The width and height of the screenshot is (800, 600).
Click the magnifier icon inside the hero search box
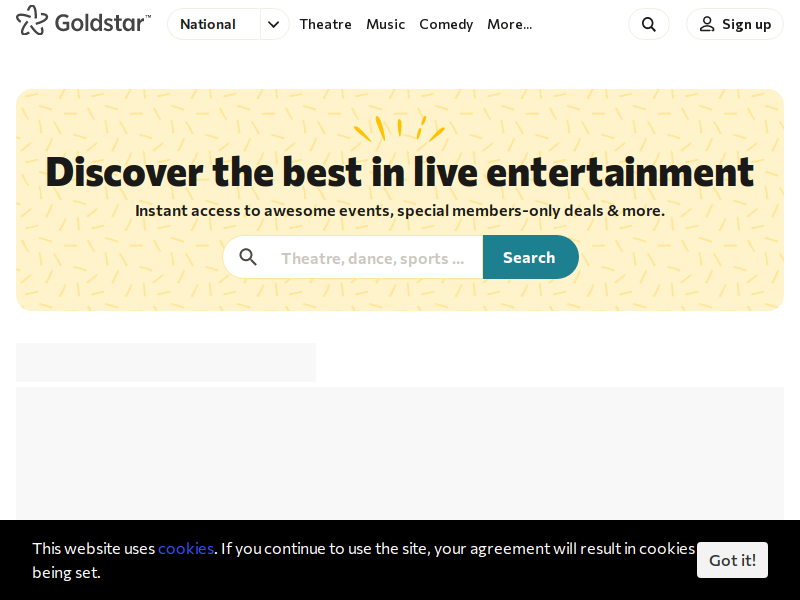pos(248,257)
